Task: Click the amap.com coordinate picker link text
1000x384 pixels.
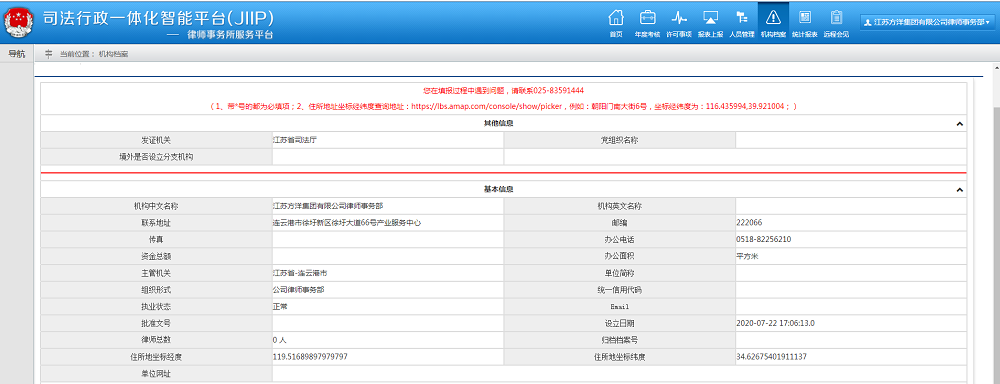Action: point(496,107)
